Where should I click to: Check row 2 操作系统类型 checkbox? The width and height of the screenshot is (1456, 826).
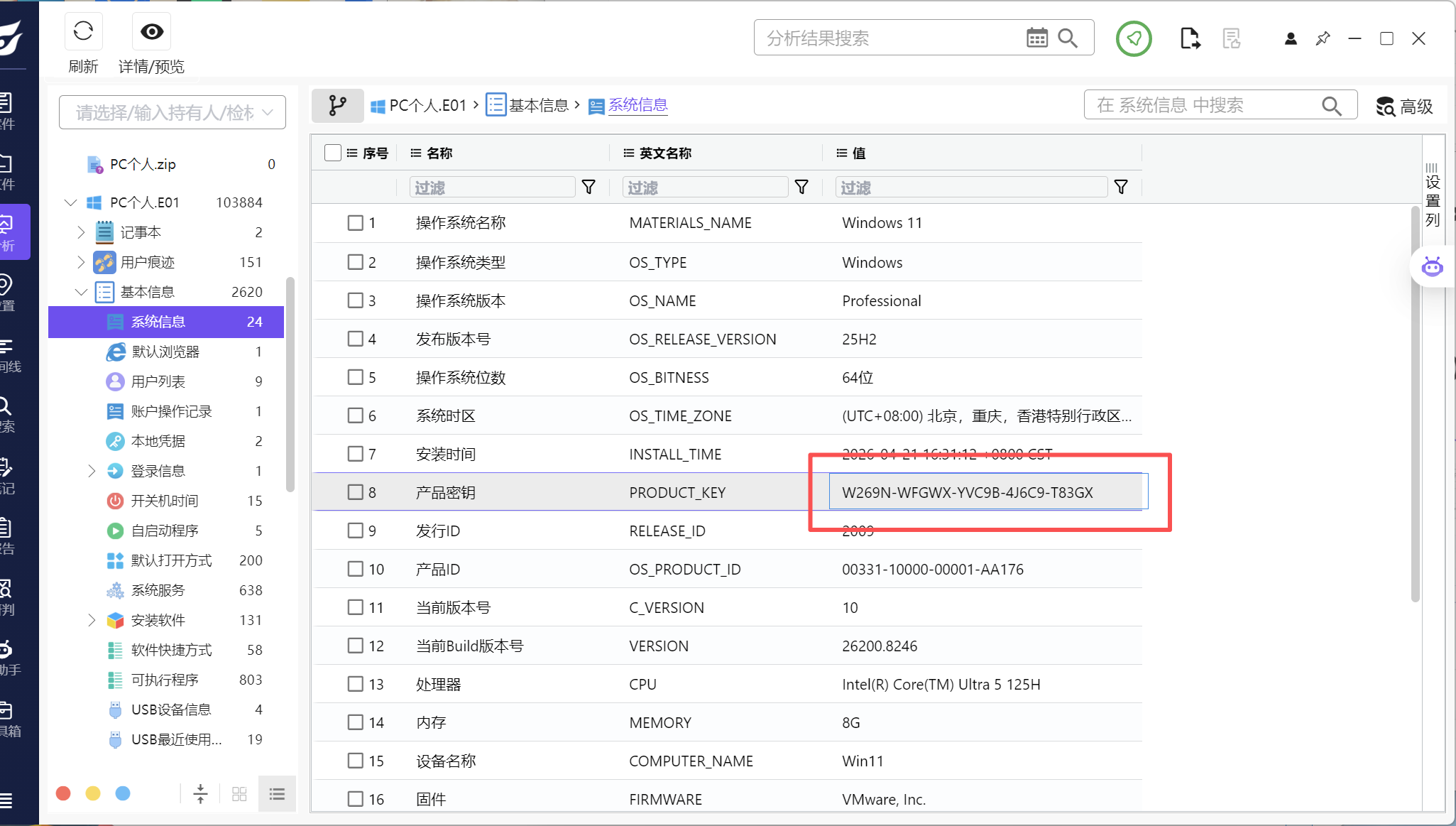pyautogui.click(x=356, y=262)
